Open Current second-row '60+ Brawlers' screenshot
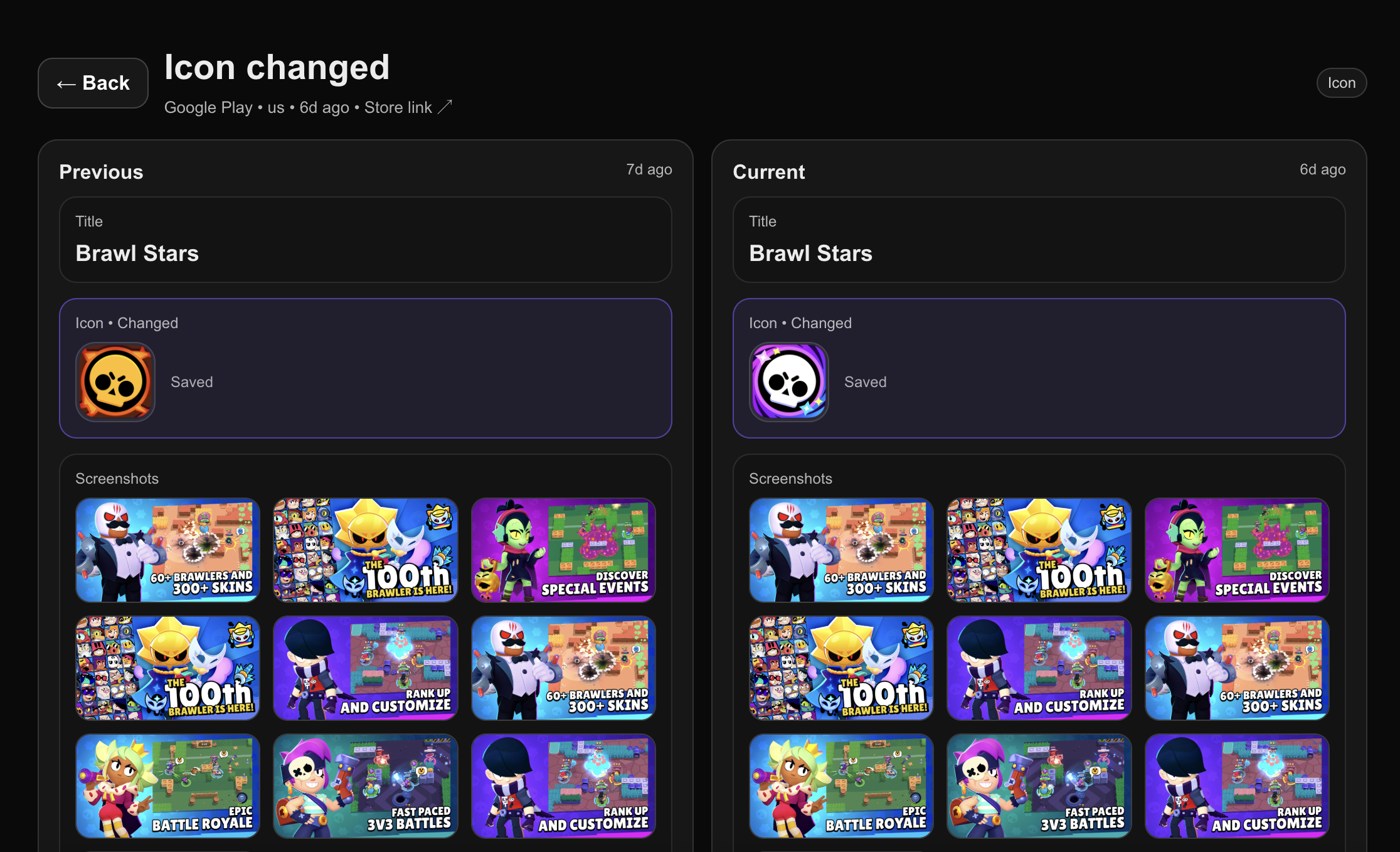 click(x=1237, y=668)
